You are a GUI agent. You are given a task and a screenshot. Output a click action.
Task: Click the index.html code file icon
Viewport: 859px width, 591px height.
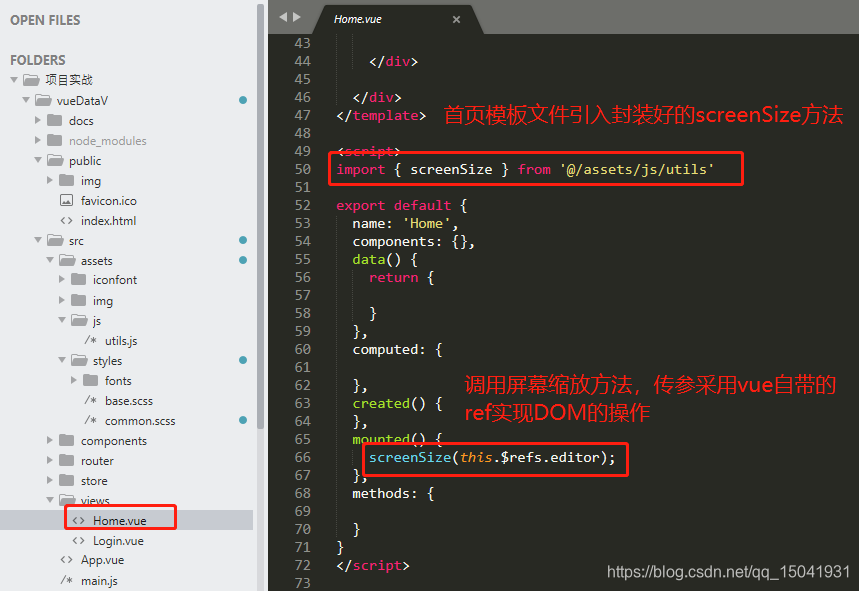(66, 221)
